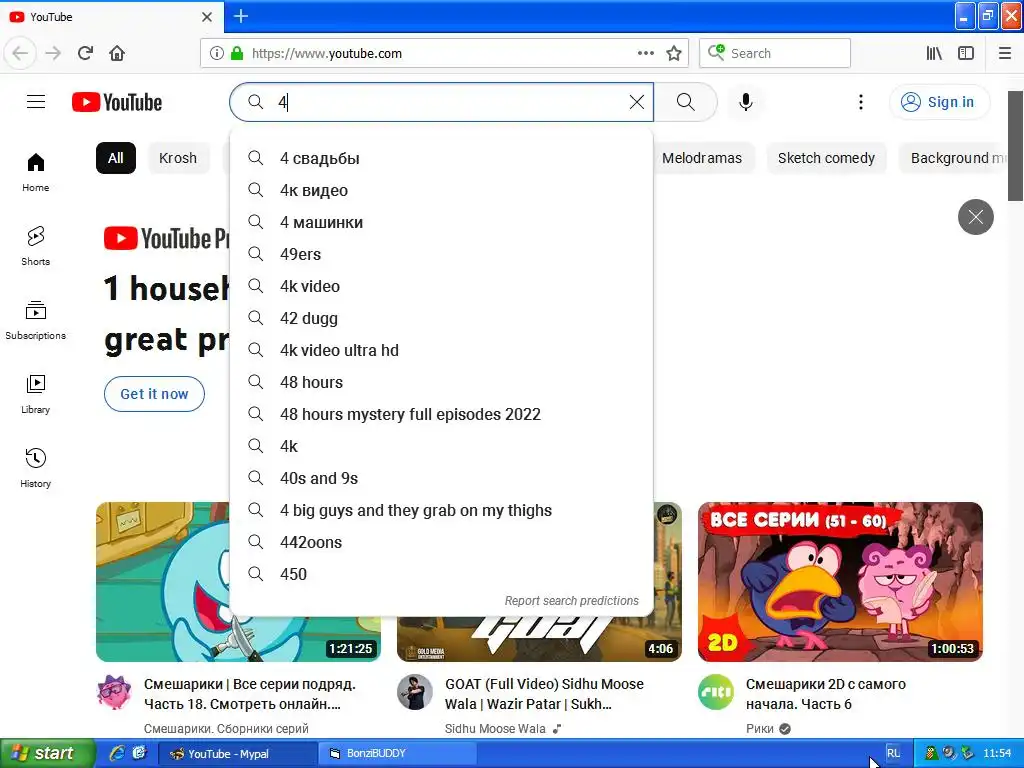Select the Krosh filter chip

click(178, 158)
